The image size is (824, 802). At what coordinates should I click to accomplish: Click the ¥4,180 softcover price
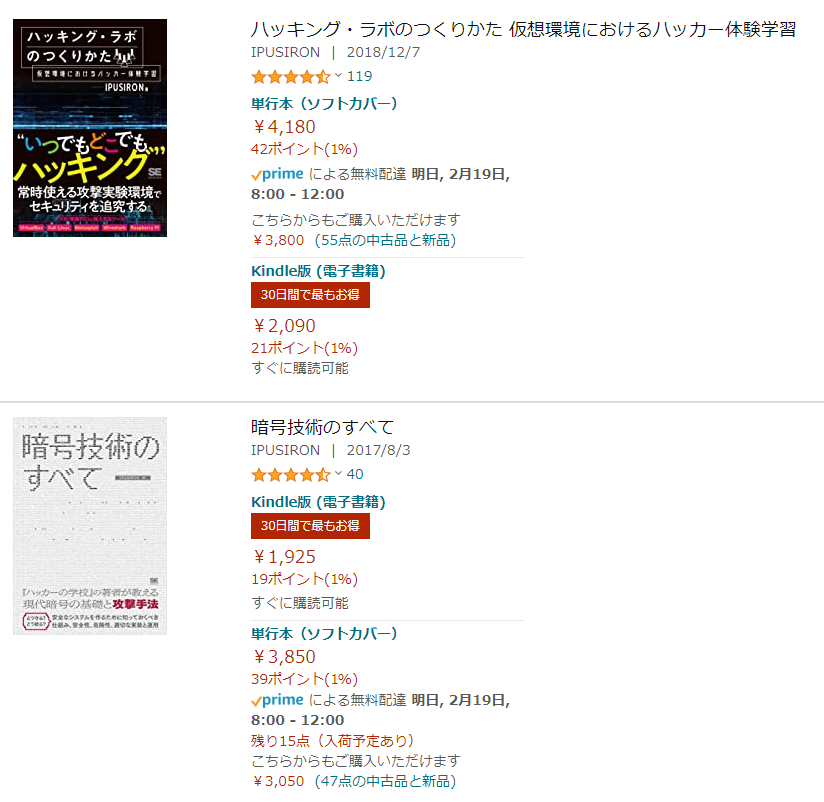click(x=284, y=127)
